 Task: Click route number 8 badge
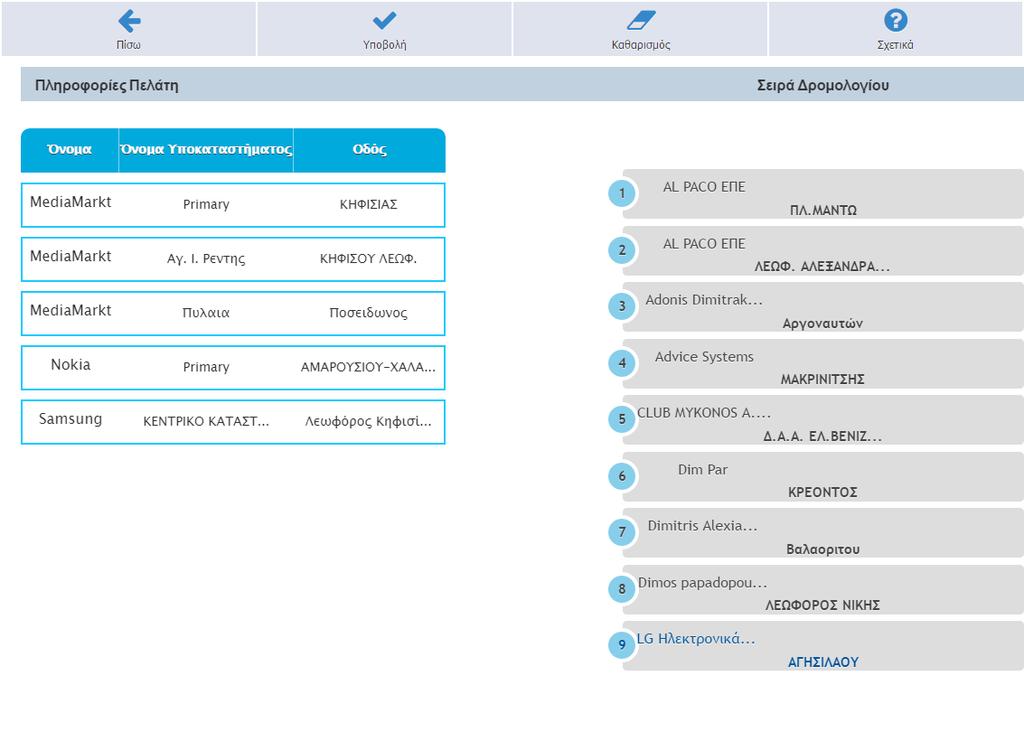622,589
